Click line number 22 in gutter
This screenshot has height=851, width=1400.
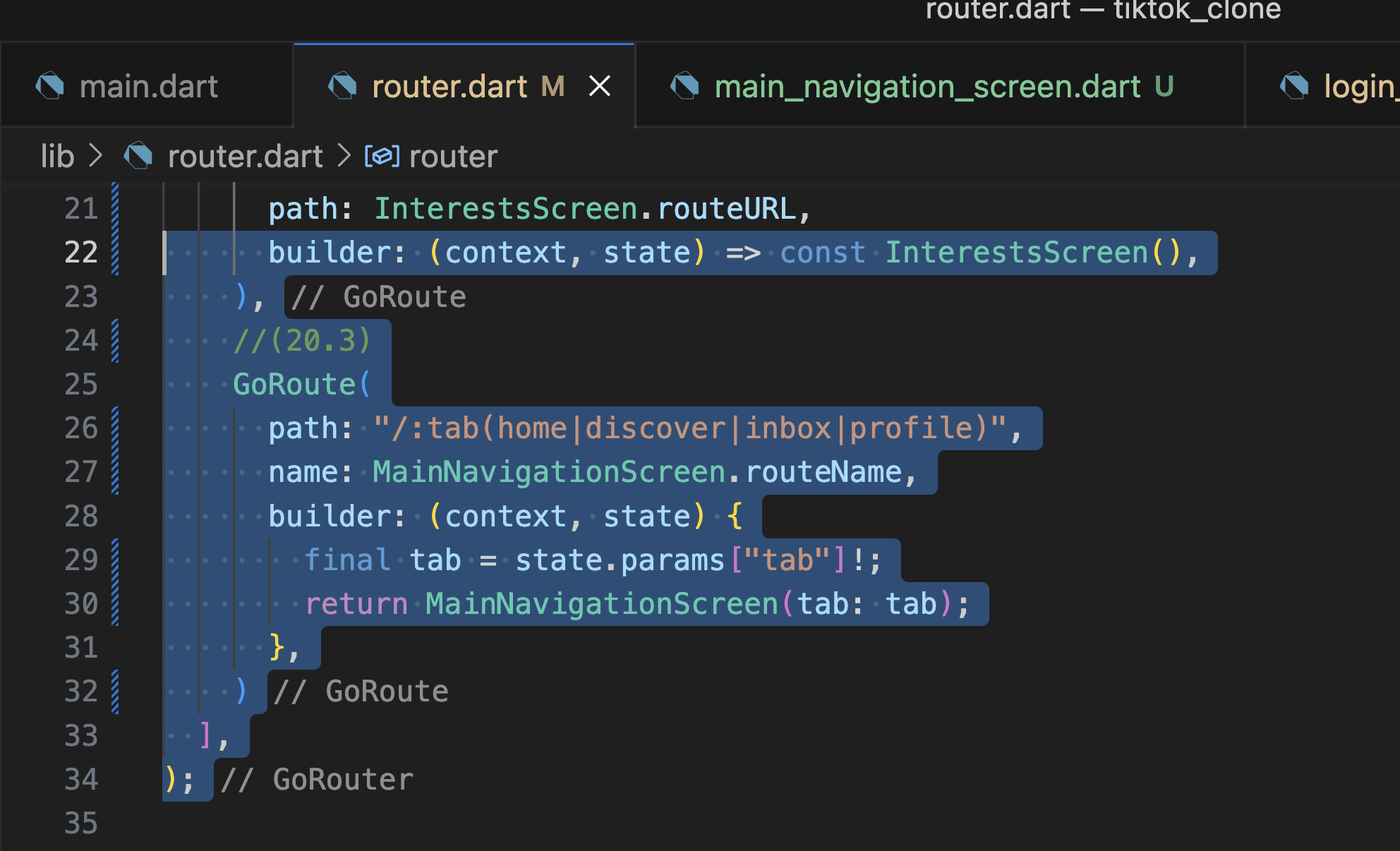pyautogui.click(x=80, y=253)
